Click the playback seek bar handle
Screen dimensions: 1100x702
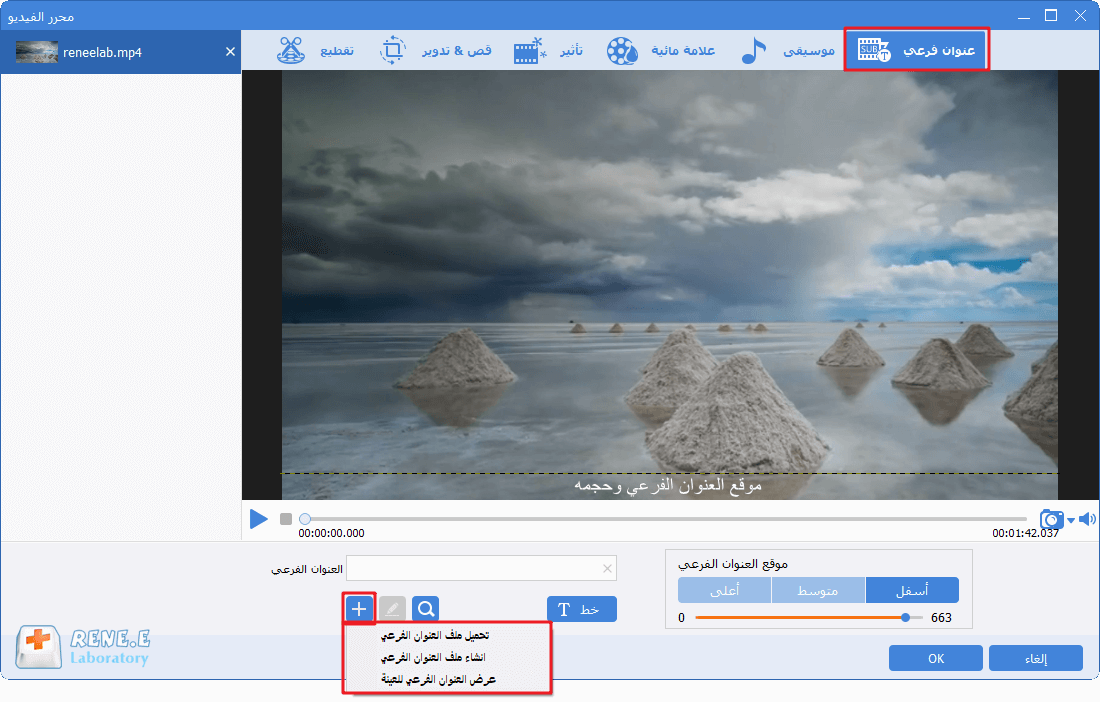304,519
